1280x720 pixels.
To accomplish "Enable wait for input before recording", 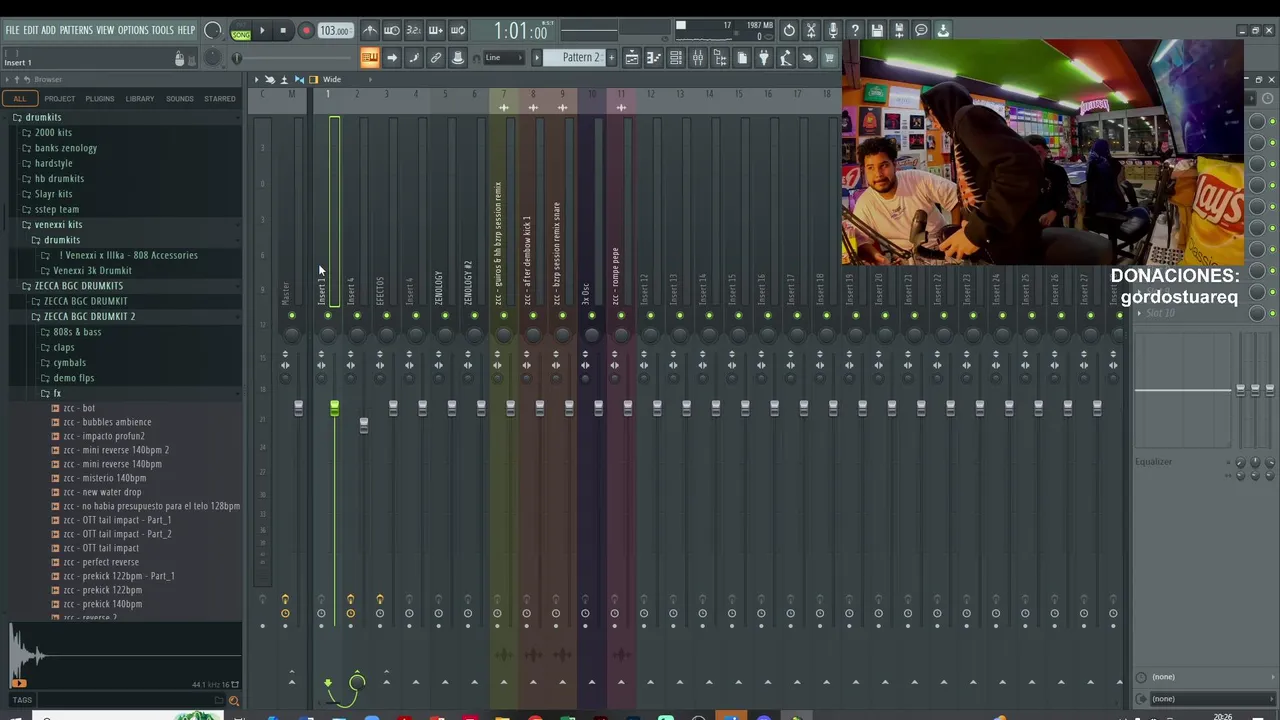I will coord(392,30).
